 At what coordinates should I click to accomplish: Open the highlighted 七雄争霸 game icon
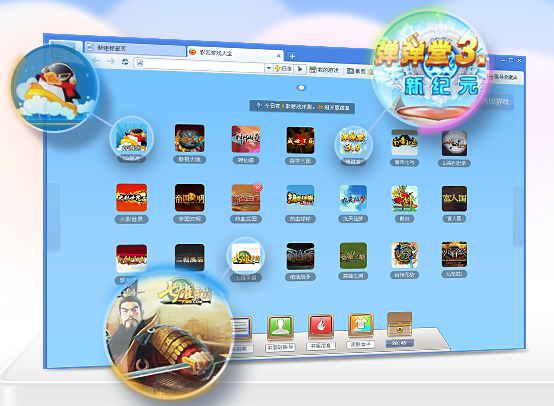pos(246,257)
